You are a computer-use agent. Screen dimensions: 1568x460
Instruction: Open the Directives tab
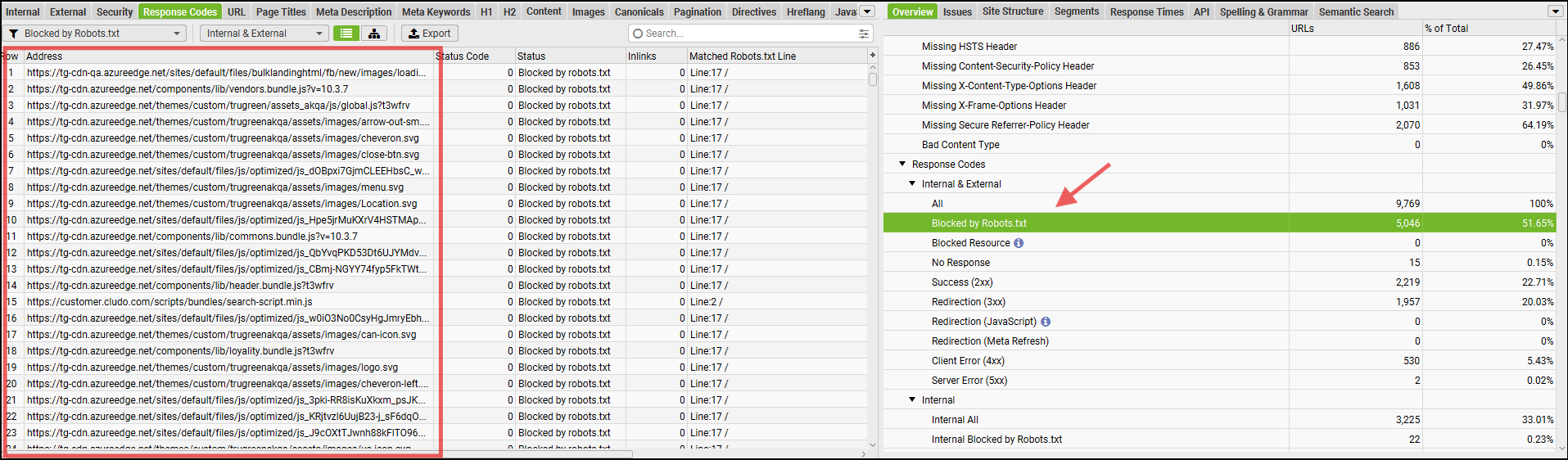click(754, 11)
